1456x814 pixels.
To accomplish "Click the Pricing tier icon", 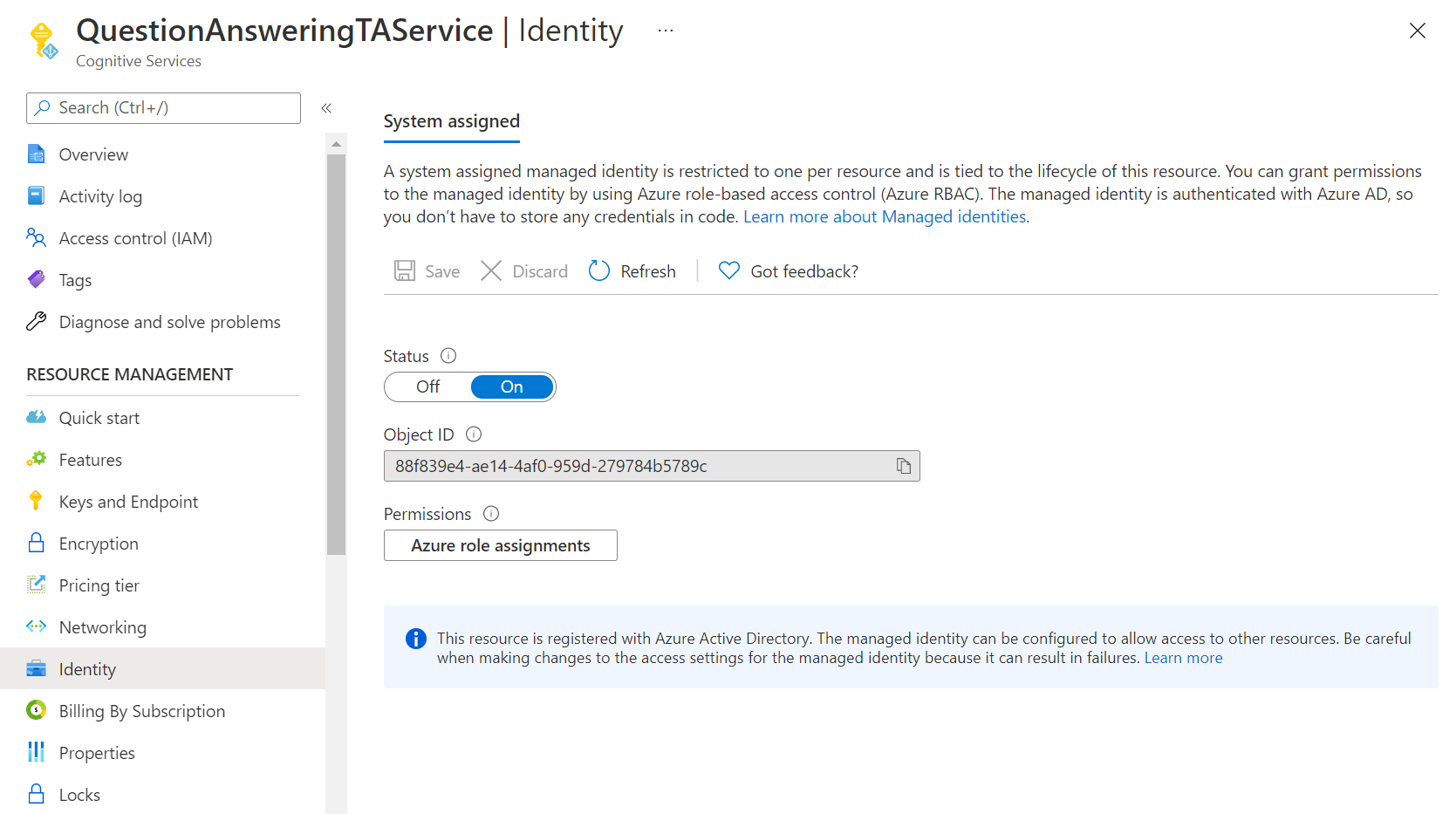I will pyautogui.click(x=36, y=585).
